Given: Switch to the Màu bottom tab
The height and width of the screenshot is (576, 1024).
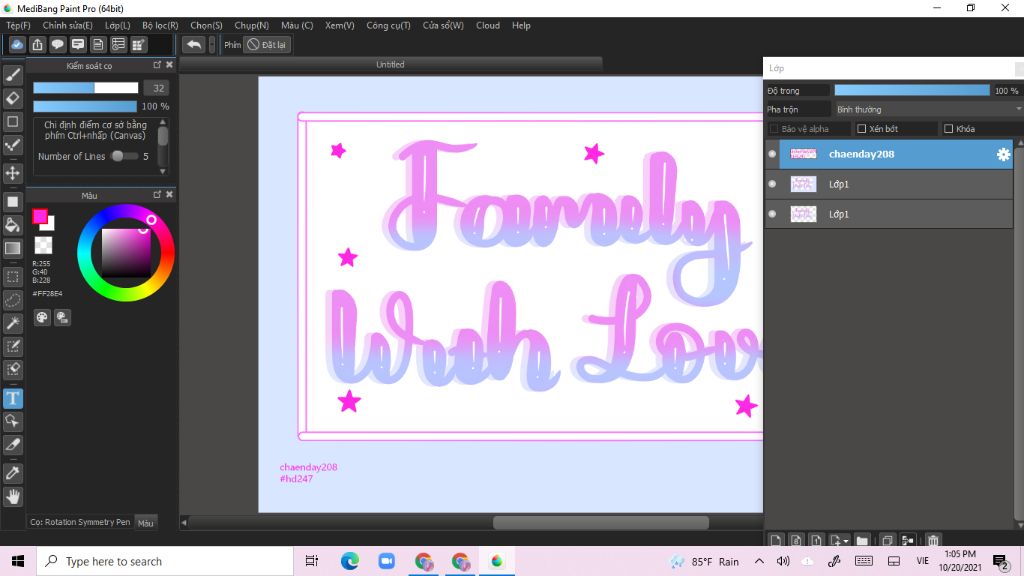Looking at the screenshot, I should pyautogui.click(x=146, y=522).
